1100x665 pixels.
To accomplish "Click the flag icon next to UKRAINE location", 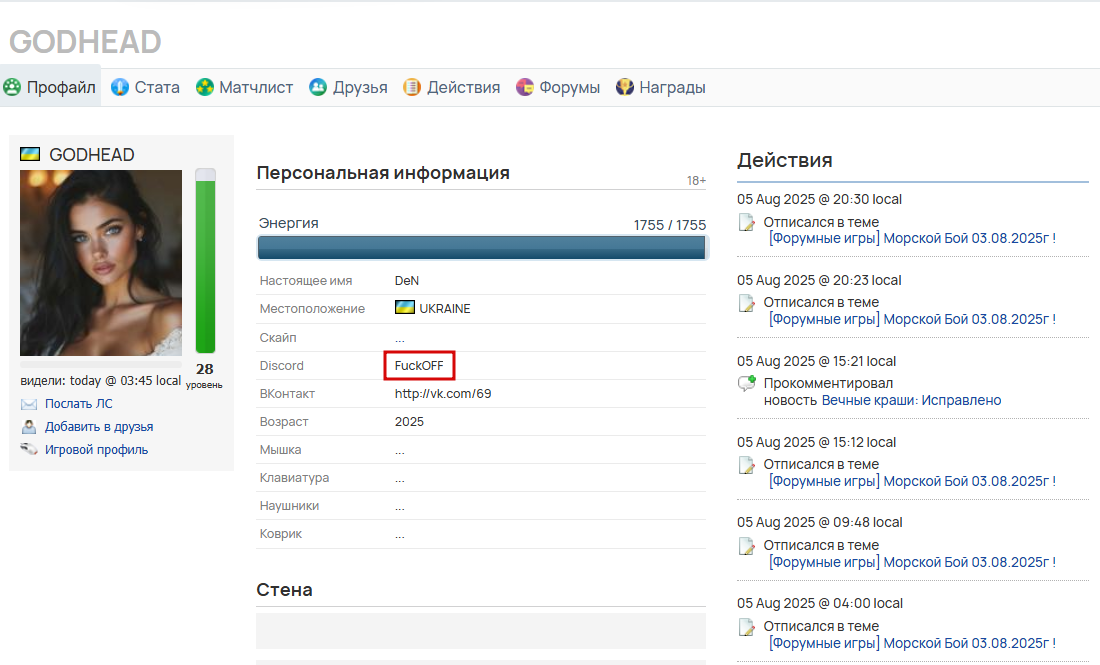I will pos(405,307).
